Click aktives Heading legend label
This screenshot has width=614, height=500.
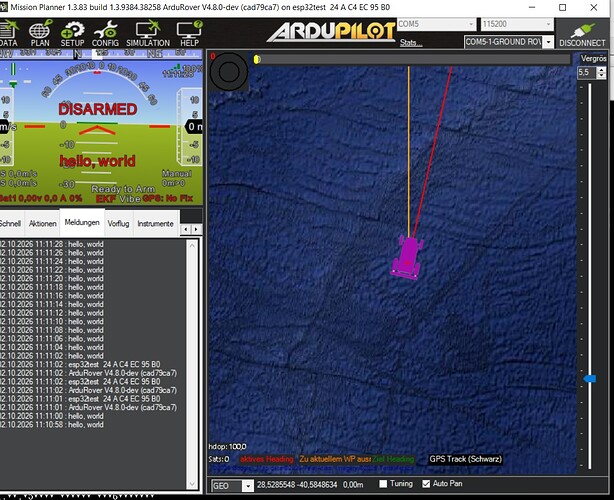(x=267, y=459)
